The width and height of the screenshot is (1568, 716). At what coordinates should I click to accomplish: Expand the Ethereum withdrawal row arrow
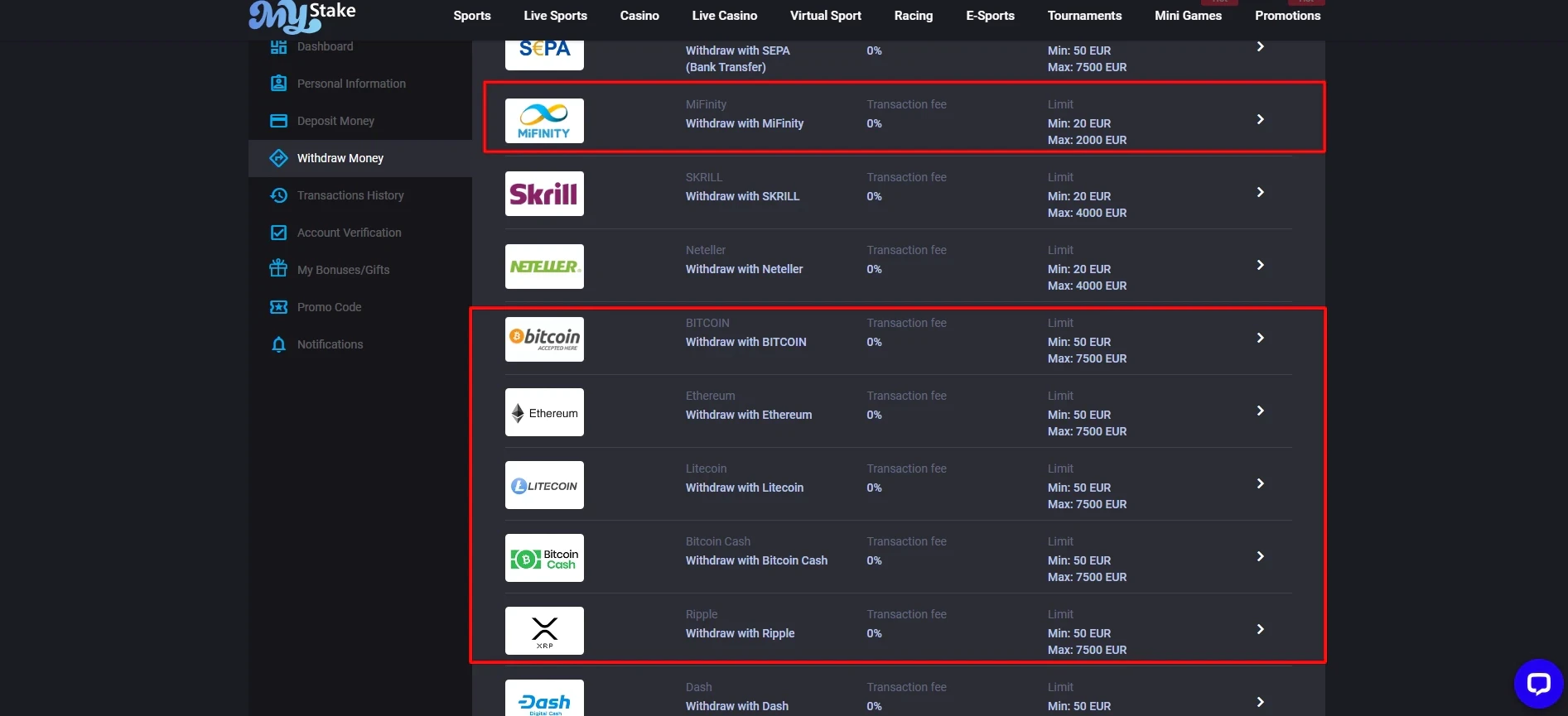(1260, 411)
